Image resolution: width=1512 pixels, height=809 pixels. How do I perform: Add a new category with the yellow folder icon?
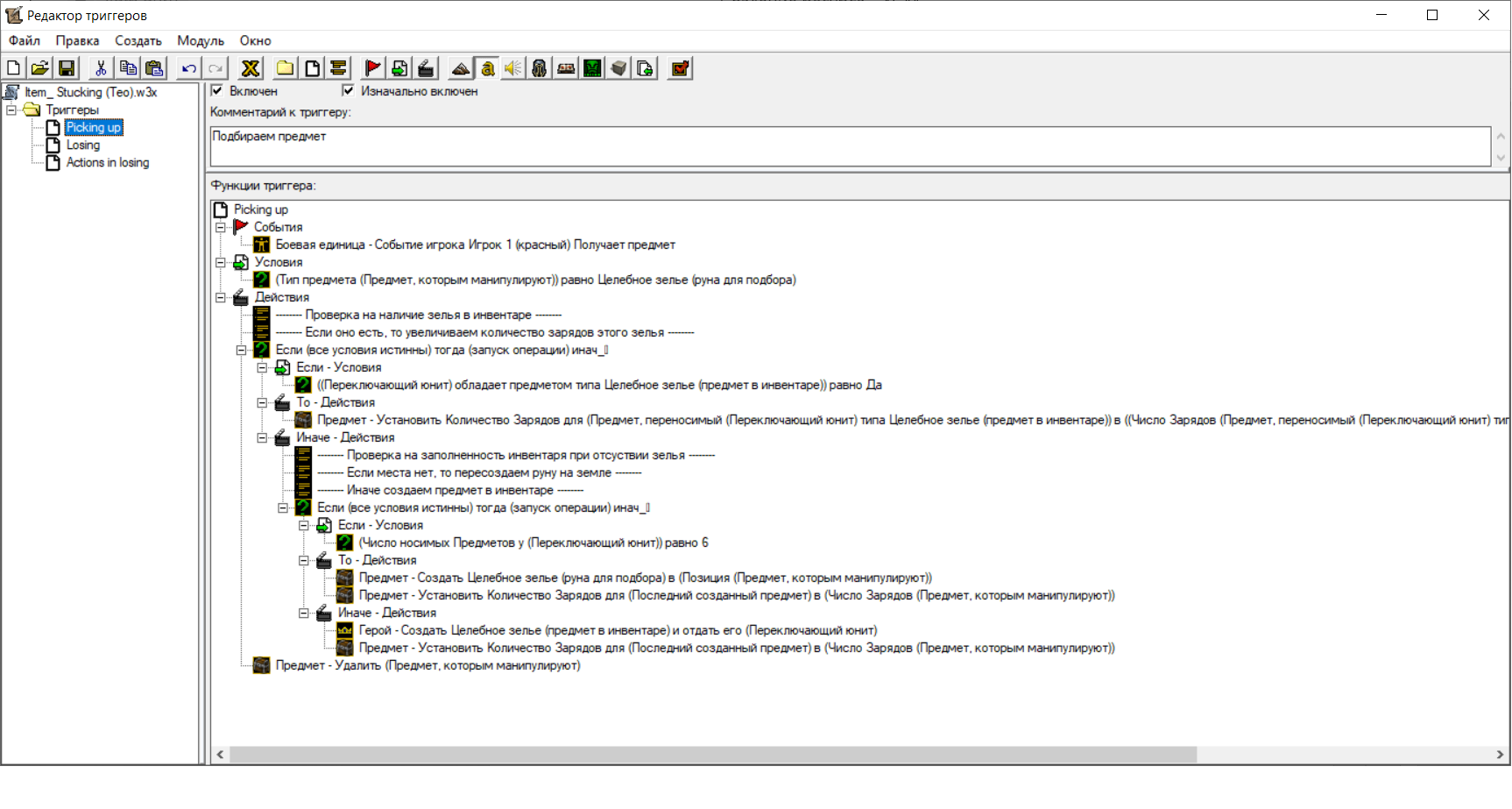coord(286,68)
